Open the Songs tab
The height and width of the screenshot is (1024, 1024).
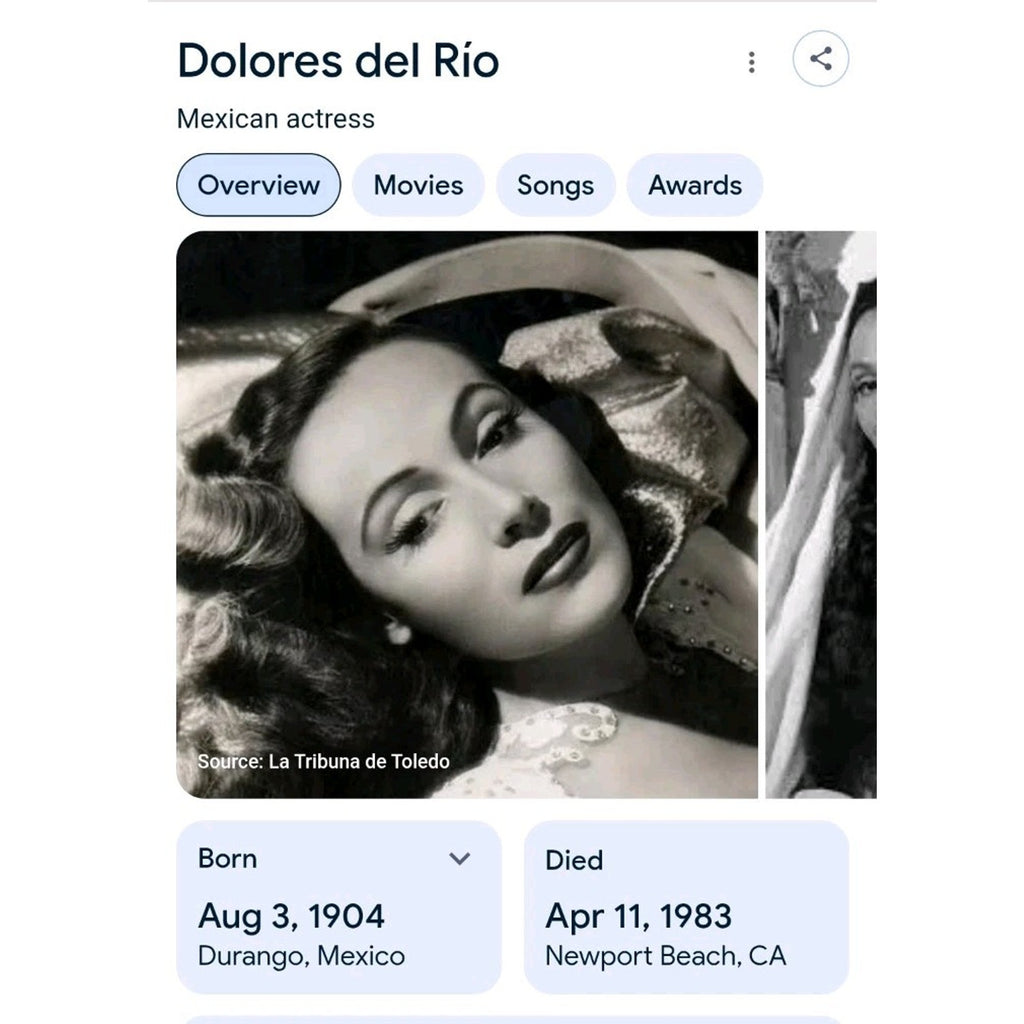point(555,185)
